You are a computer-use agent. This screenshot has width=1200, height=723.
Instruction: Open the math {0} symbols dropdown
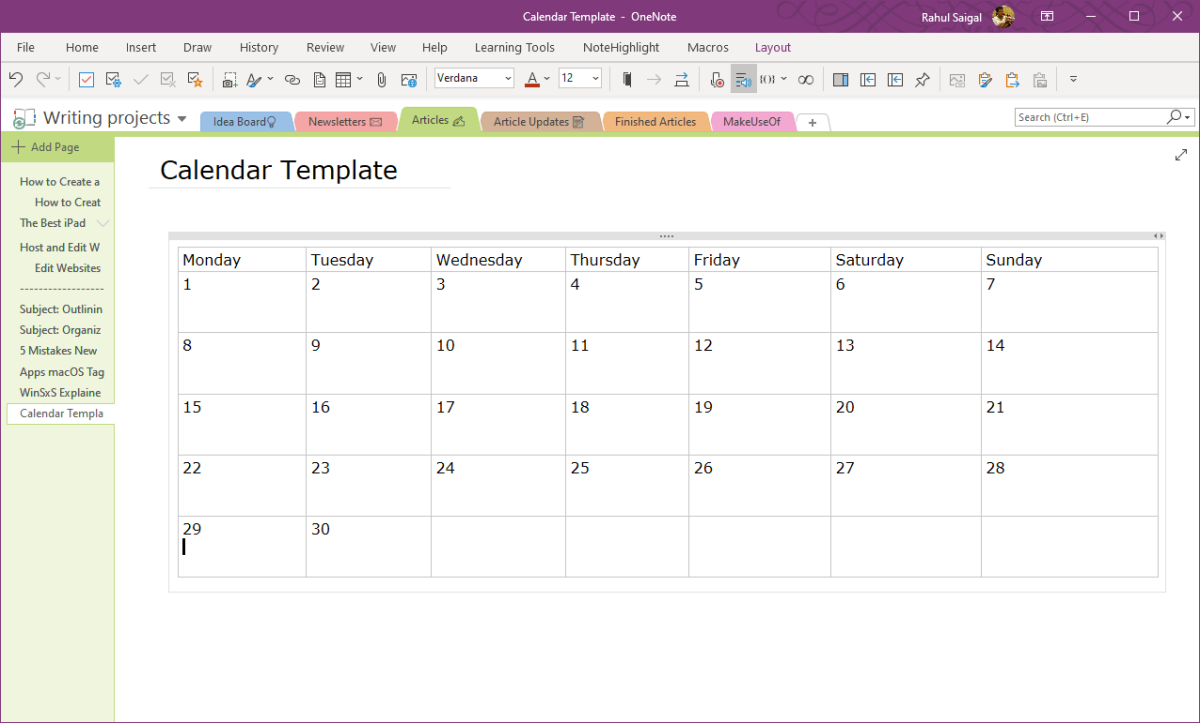click(784, 79)
